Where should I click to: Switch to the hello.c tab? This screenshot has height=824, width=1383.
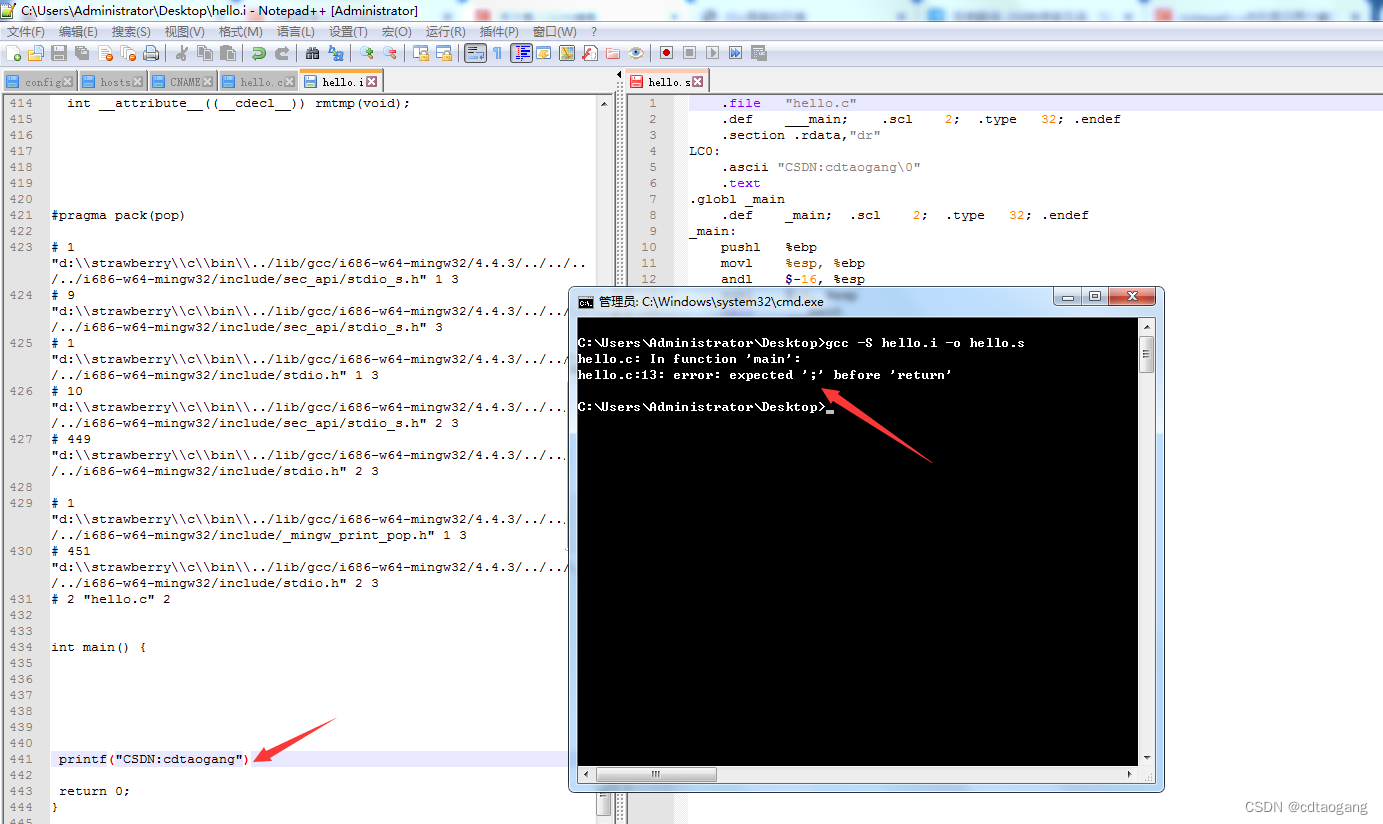[x=258, y=82]
